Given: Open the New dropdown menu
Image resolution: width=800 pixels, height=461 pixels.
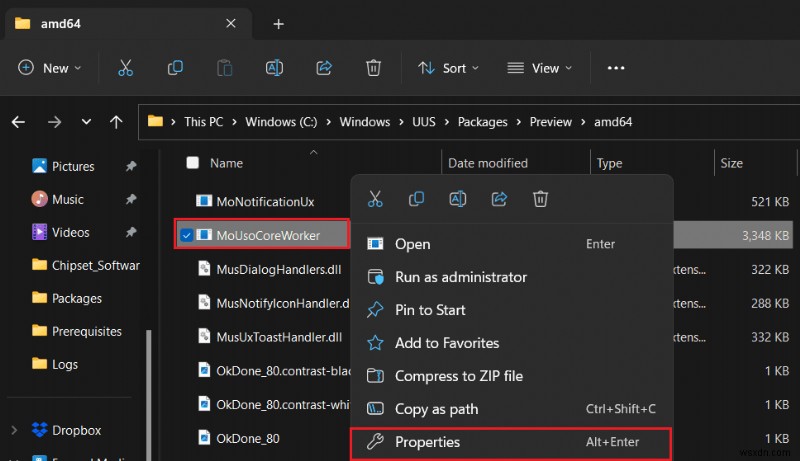Looking at the screenshot, I should pos(49,68).
